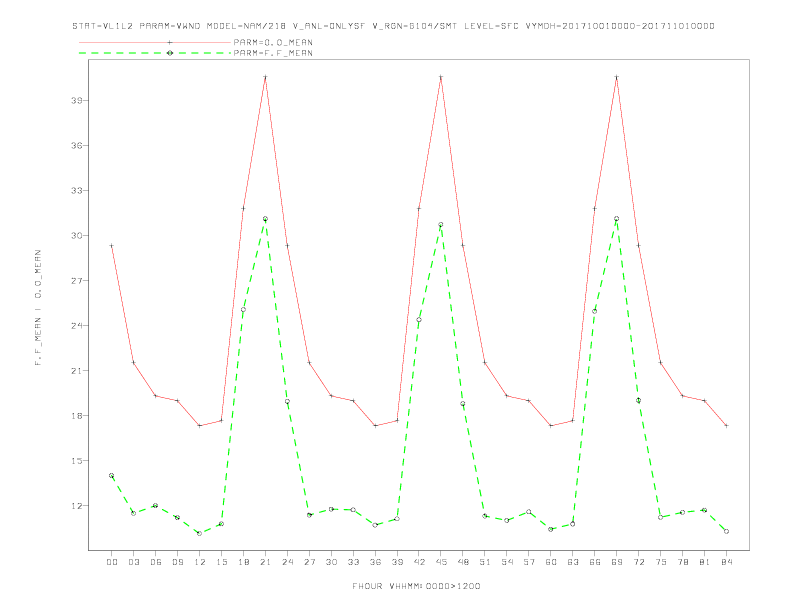The height and width of the screenshot is (612, 792).
Task: Click y-axis tick label 21
Action: [77, 371]
